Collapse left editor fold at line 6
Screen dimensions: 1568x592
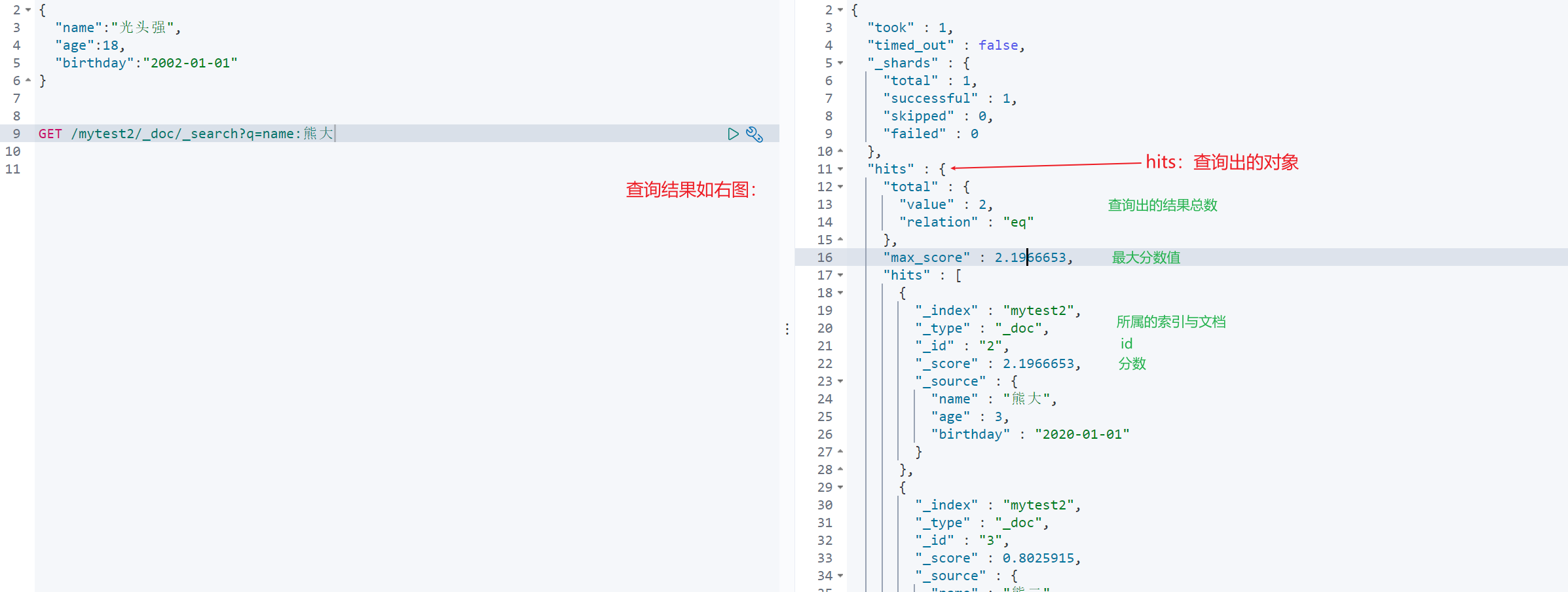[x=28, y=81]
